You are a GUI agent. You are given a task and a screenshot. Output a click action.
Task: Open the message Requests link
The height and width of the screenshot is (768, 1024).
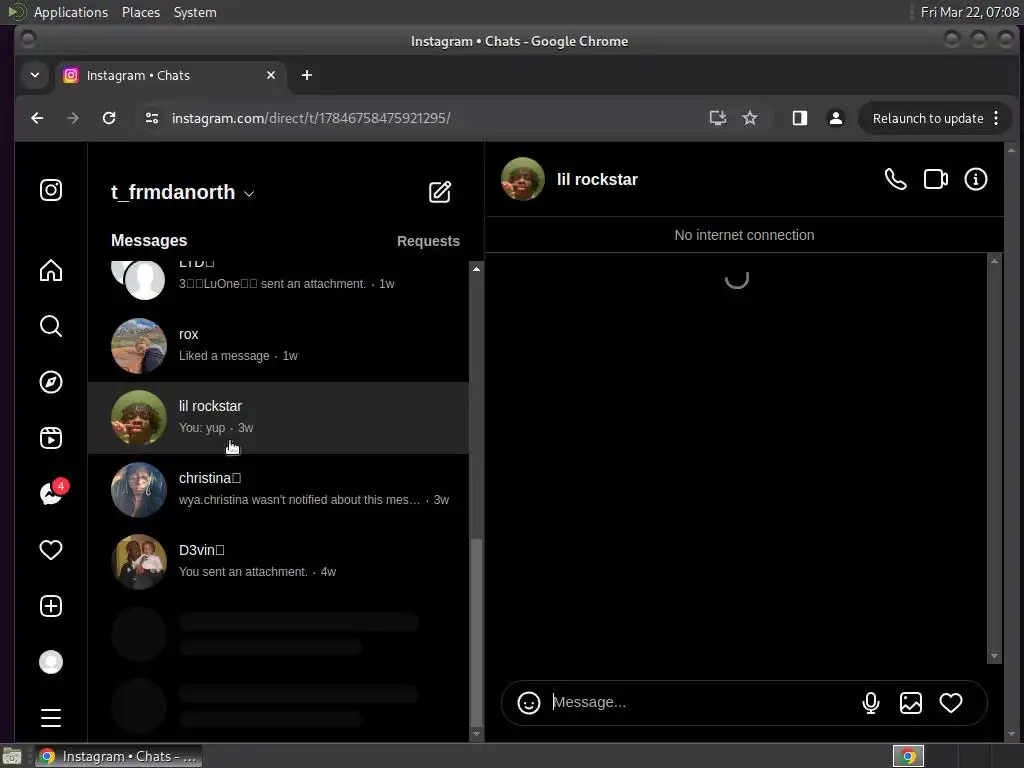coord(428,241)
